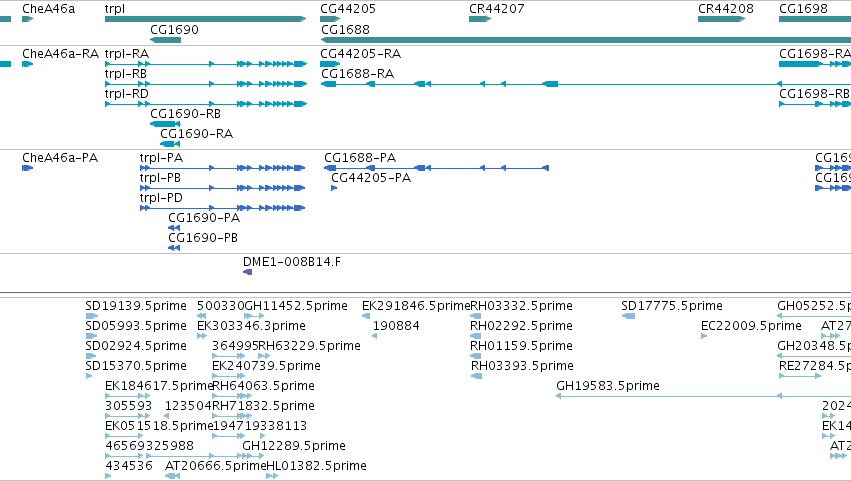Click EST 190884 label

click(x=396, y=326)
